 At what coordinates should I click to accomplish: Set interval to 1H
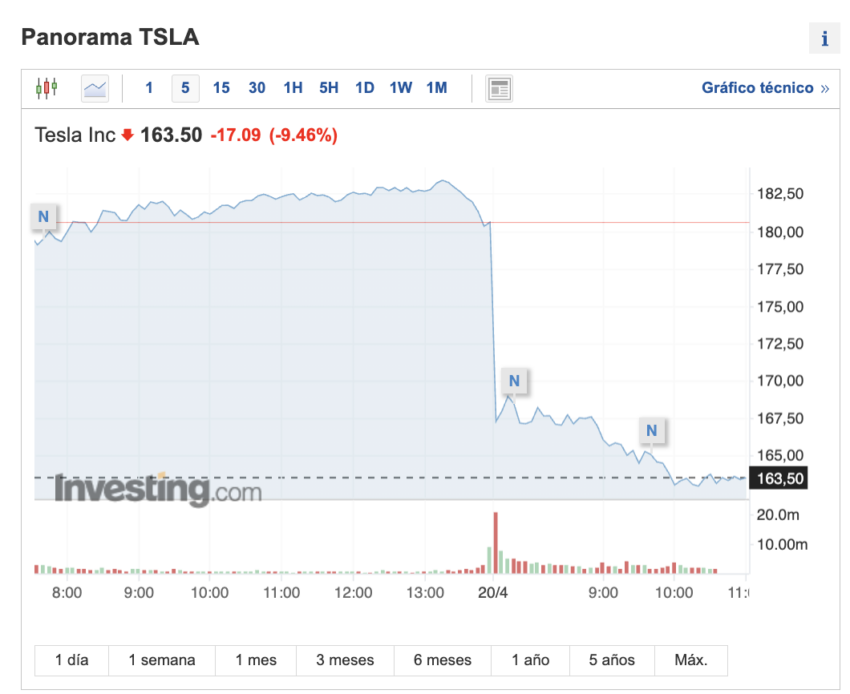point(293,88)
